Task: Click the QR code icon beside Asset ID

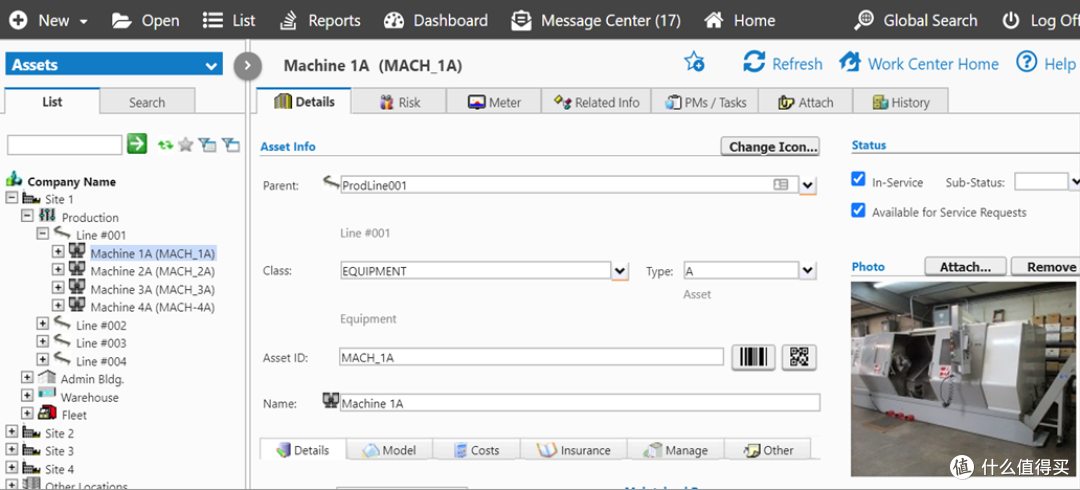Action: pyautogui.click(x=799, y=357)
